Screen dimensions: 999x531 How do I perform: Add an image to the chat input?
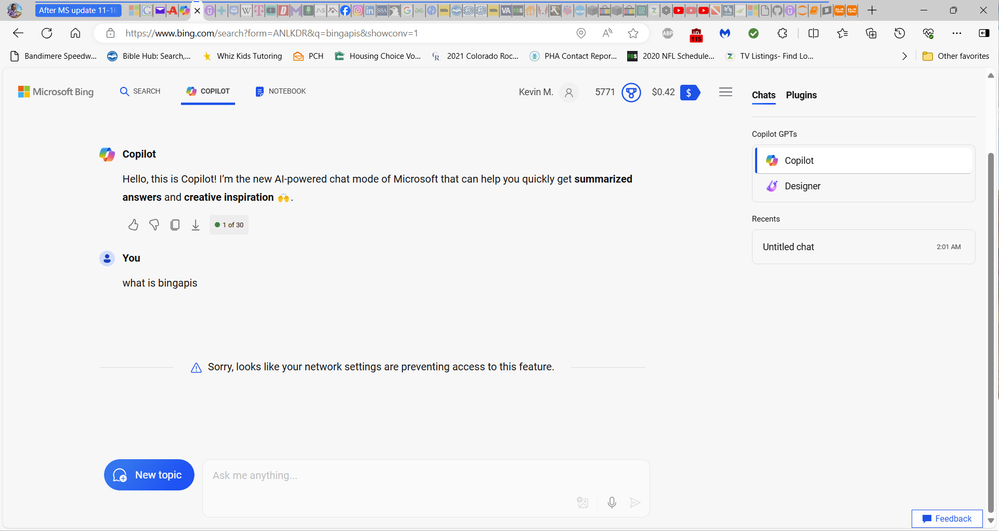pyautogui.click(x=582, y=502)
